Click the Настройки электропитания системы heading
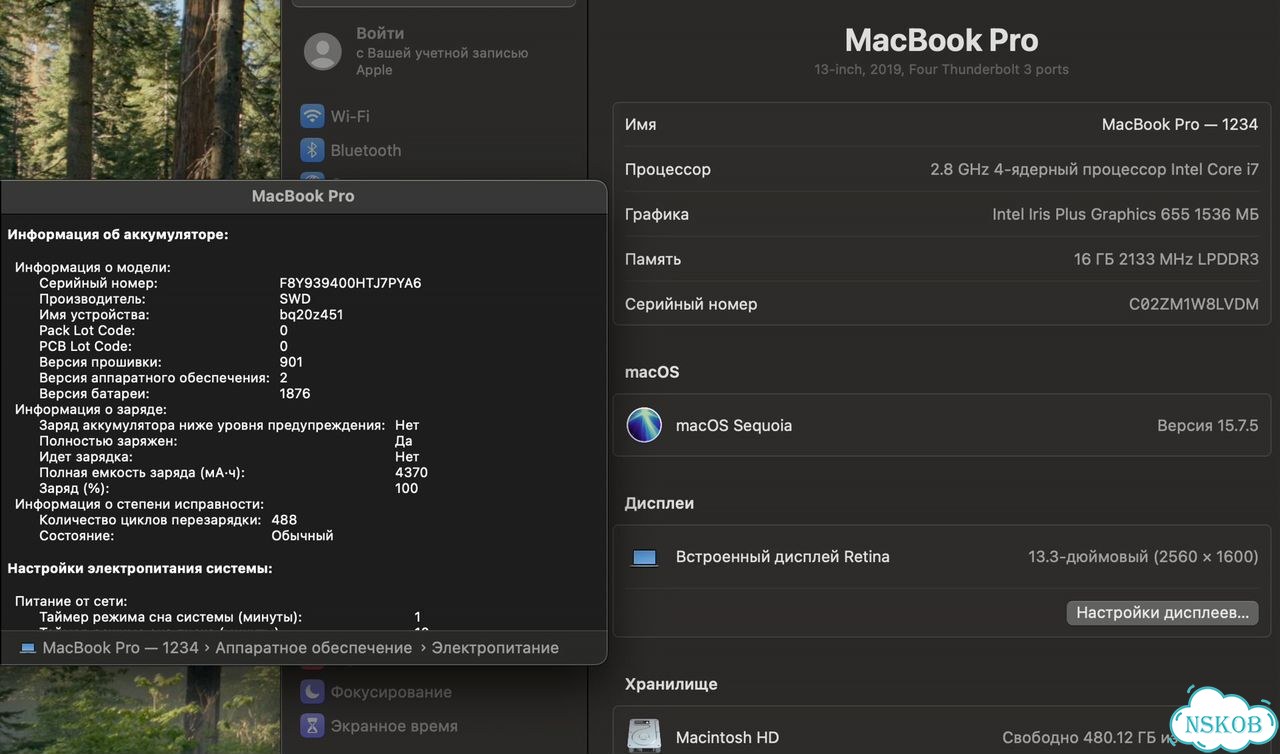1280x754 pixels. (x=140, y=568)
